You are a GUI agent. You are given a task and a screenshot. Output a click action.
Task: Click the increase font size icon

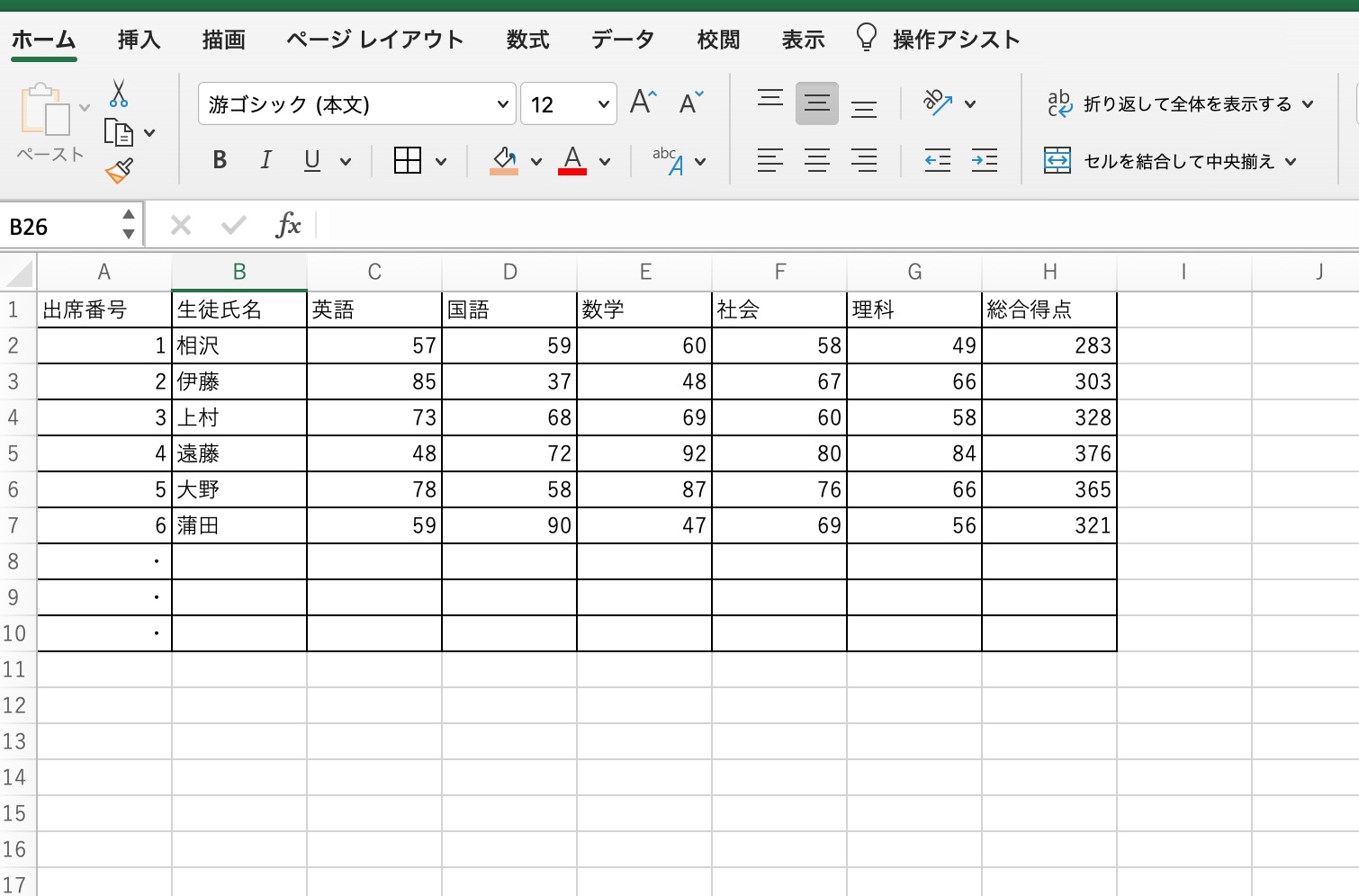643,103
